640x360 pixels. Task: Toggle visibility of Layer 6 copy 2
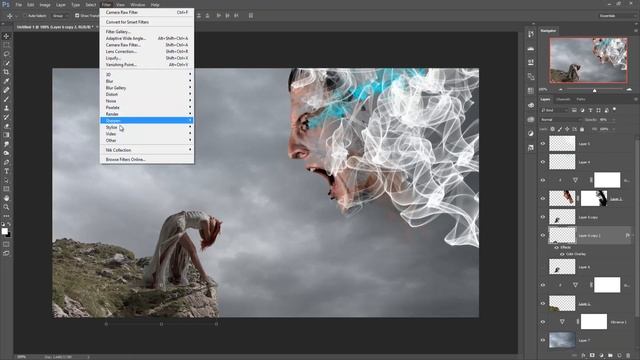(x=543, y=236)
